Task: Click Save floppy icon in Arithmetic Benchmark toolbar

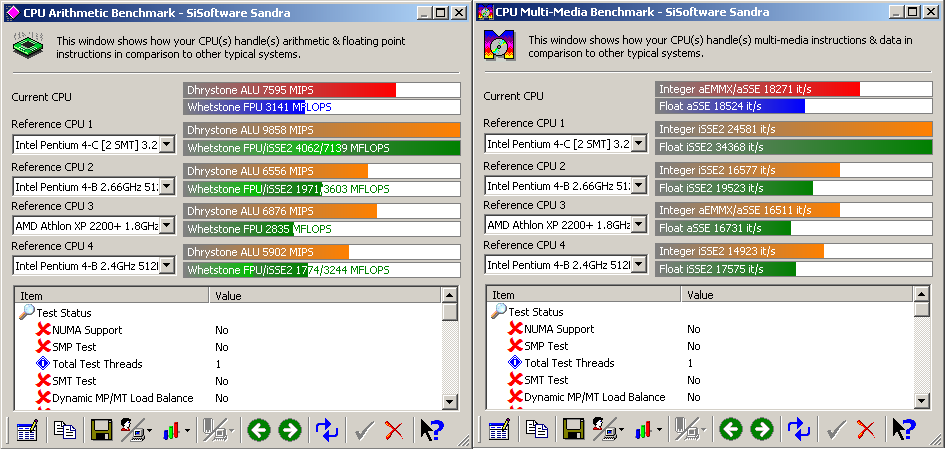Action: click(101, 430)
